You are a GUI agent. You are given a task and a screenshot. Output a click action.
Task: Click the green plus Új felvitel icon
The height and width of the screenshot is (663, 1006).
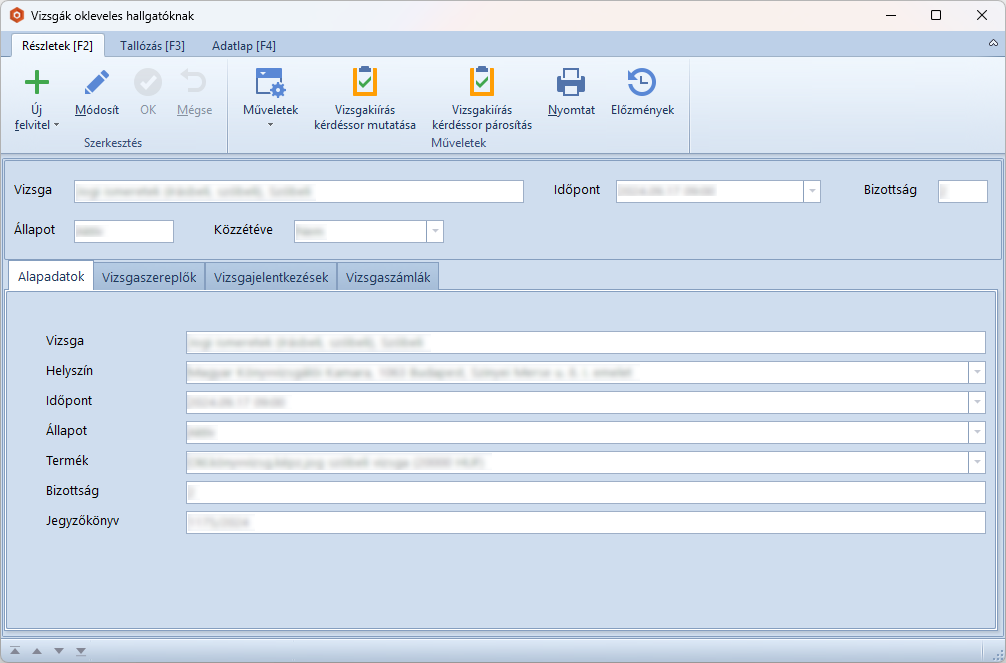37,83
